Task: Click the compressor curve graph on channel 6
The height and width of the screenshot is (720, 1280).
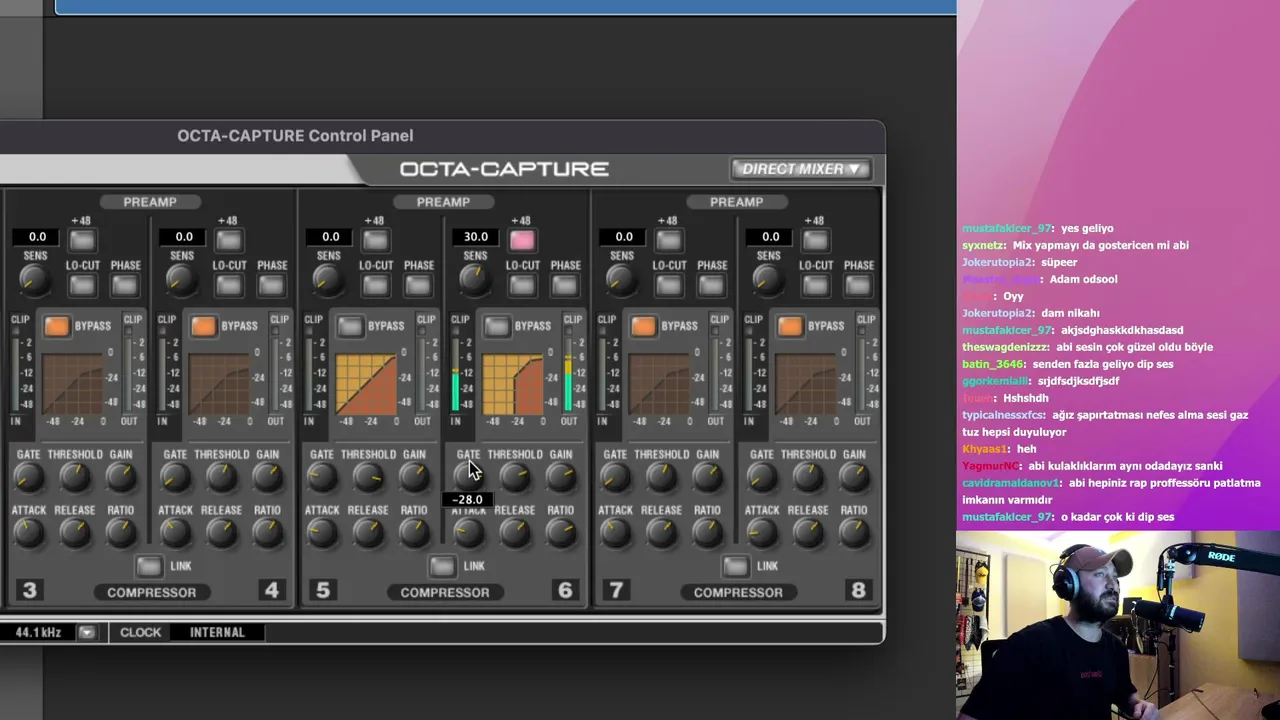Action: (x=513, y=384)
